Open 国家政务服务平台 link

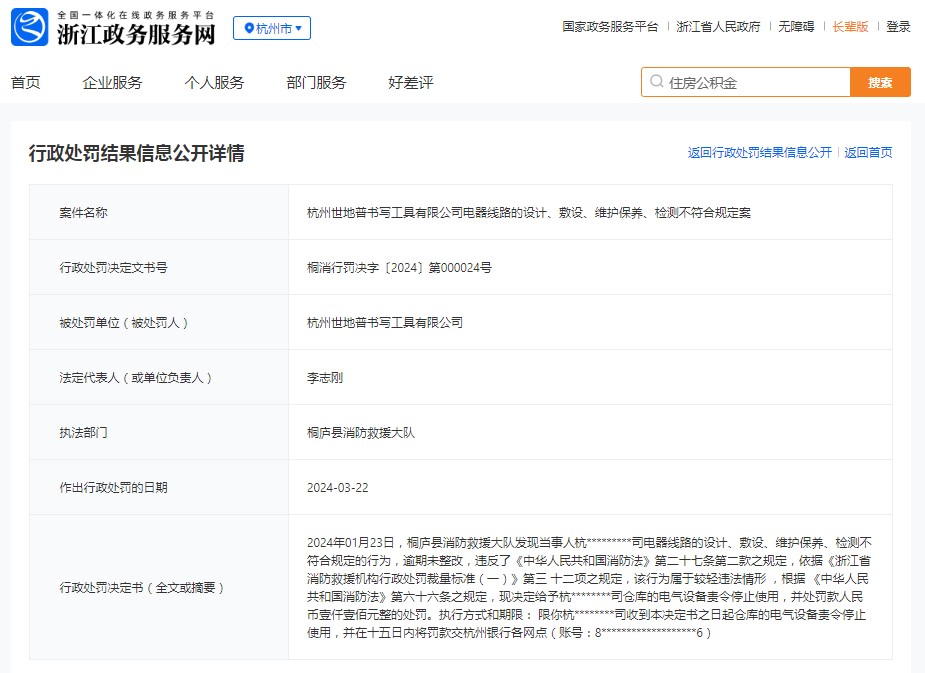610,27
